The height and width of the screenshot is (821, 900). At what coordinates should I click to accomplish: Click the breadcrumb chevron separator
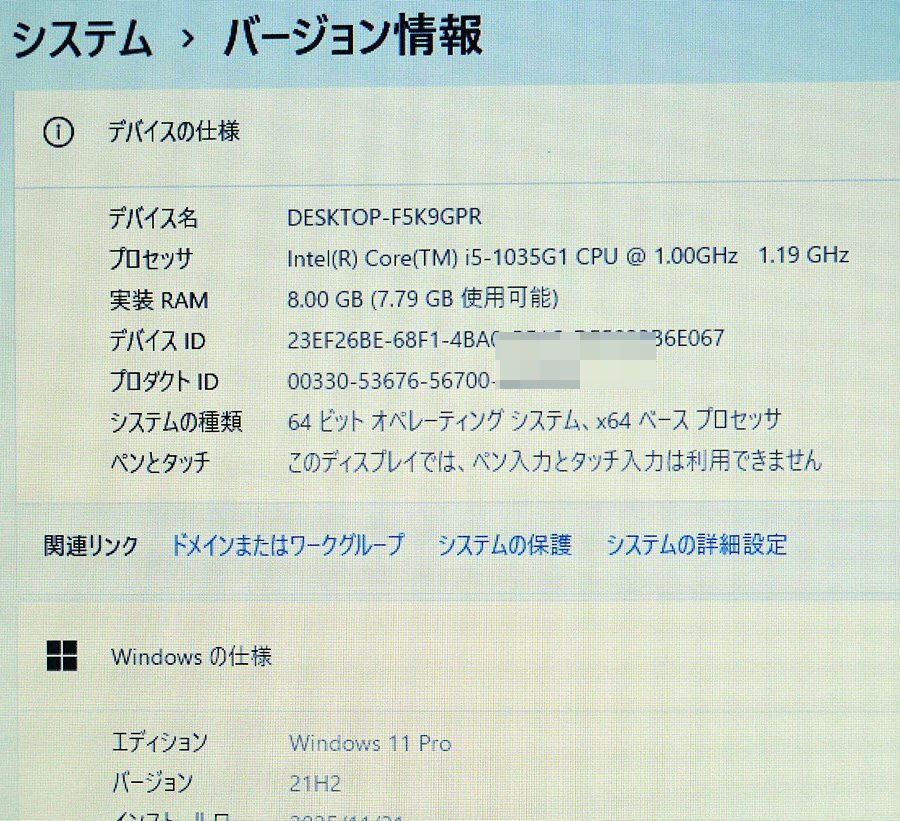(188, 38)
